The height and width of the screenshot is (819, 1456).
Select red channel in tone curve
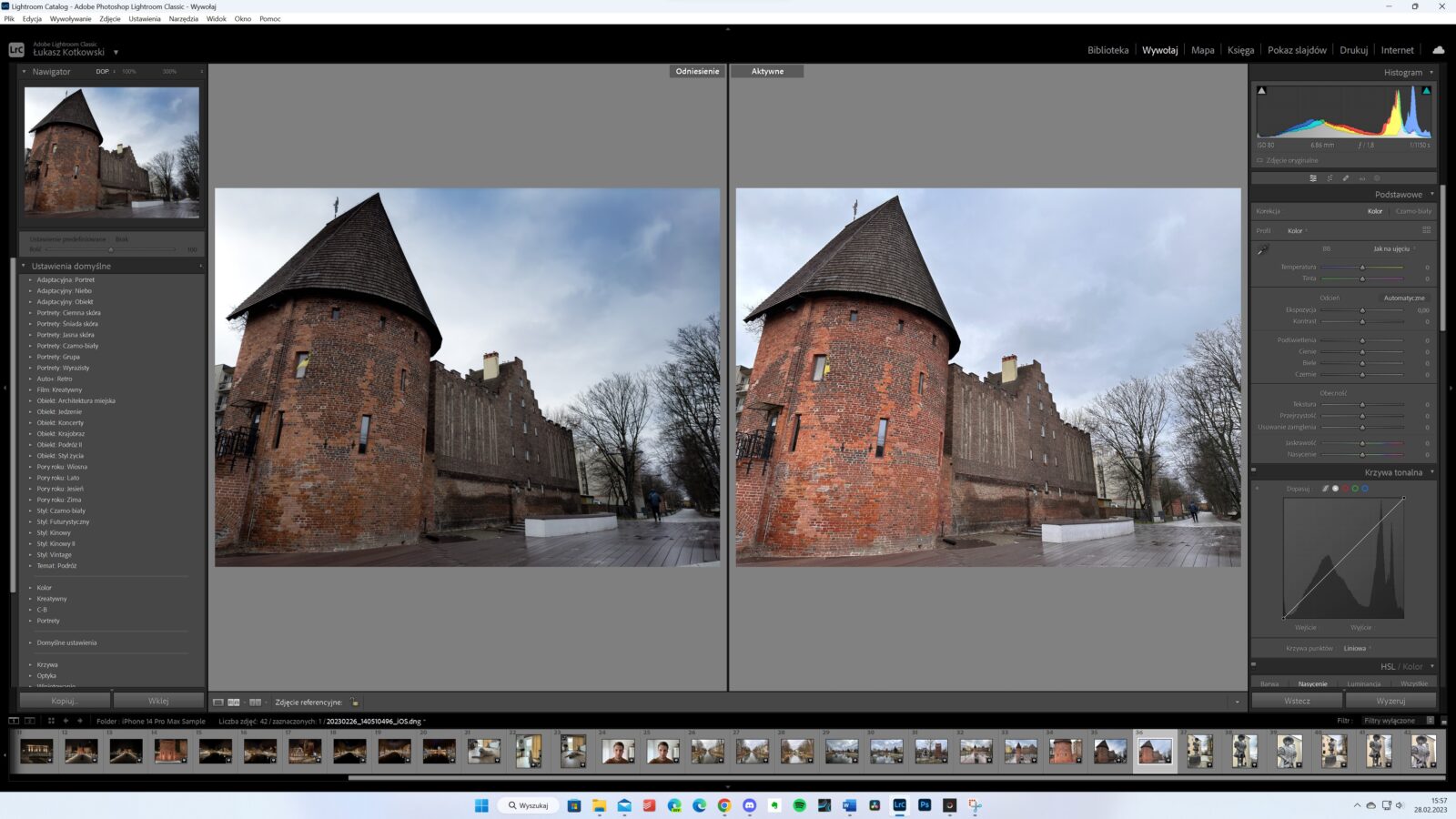click(x=1345, y=489)
